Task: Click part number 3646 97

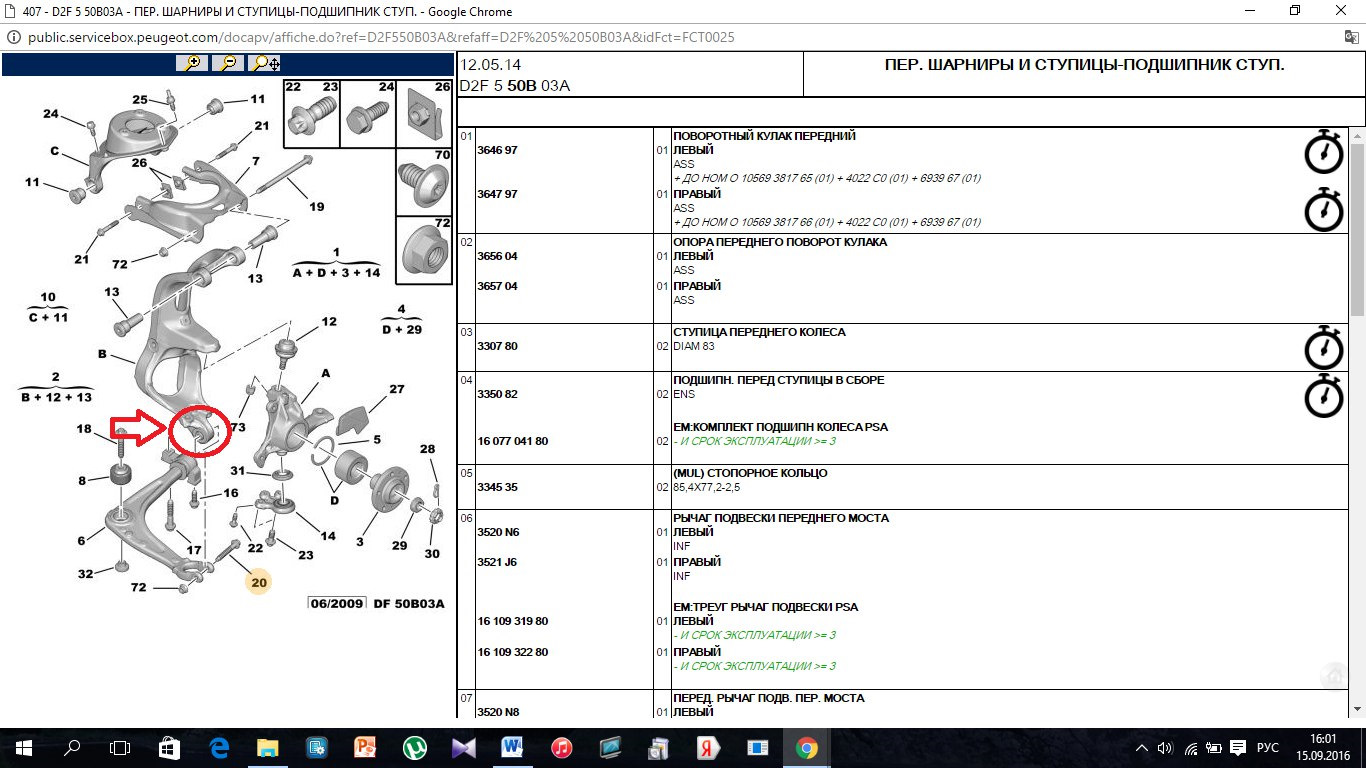Action: coord(497,150)
